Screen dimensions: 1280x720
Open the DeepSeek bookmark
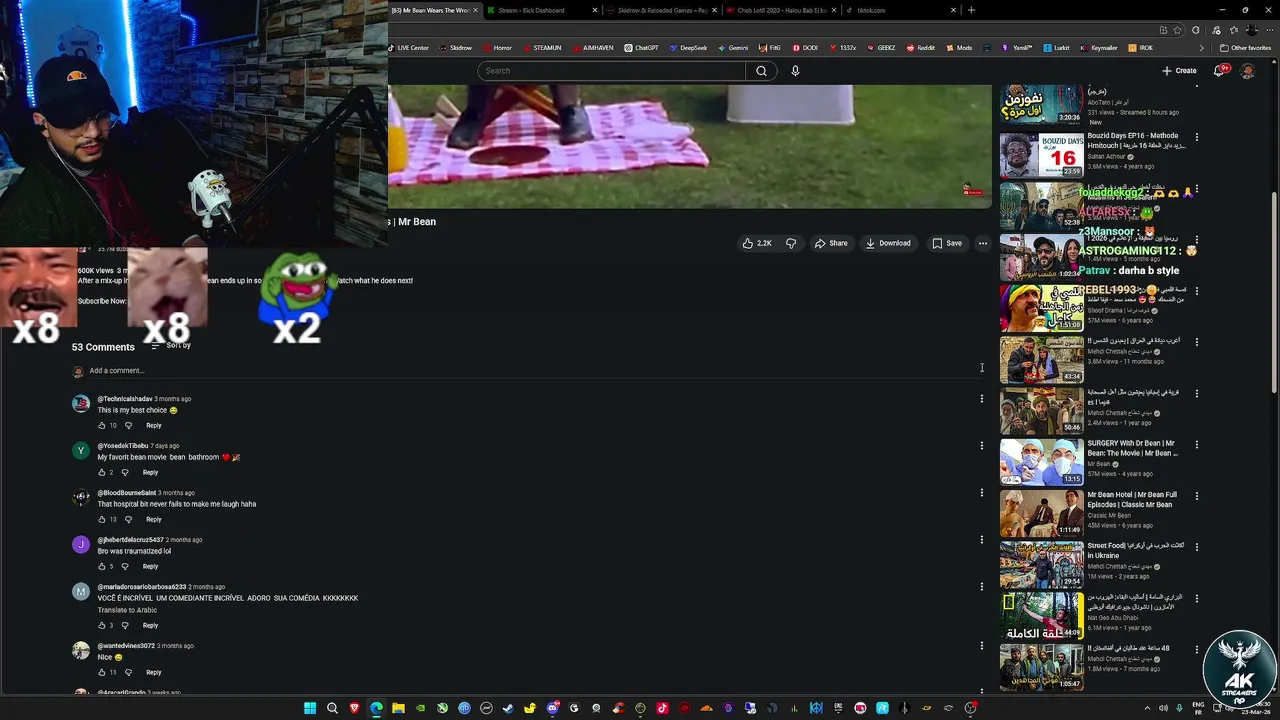click(x=688, y=48)
